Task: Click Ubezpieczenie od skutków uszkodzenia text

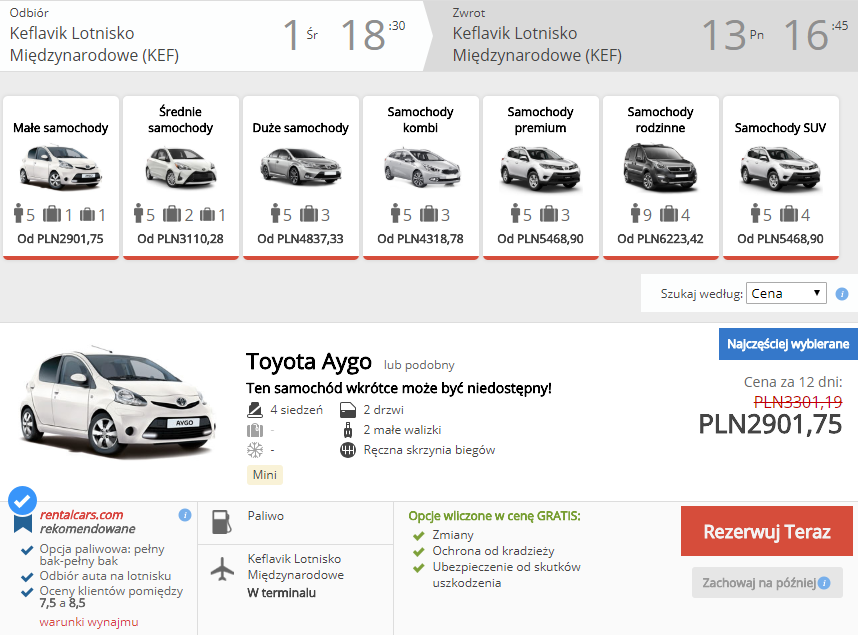Action: click(506, 575)
